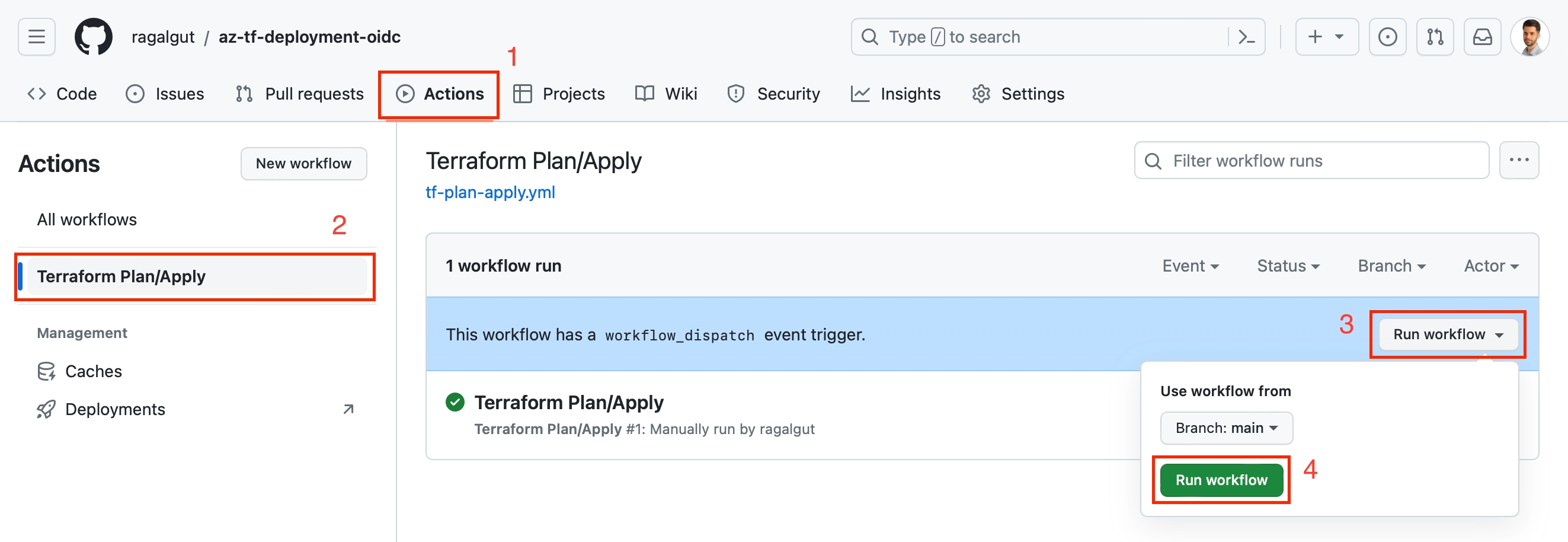1568x542 pixels.
Task: Open user profile avatar menu
Action: (x=1529, y=37)
